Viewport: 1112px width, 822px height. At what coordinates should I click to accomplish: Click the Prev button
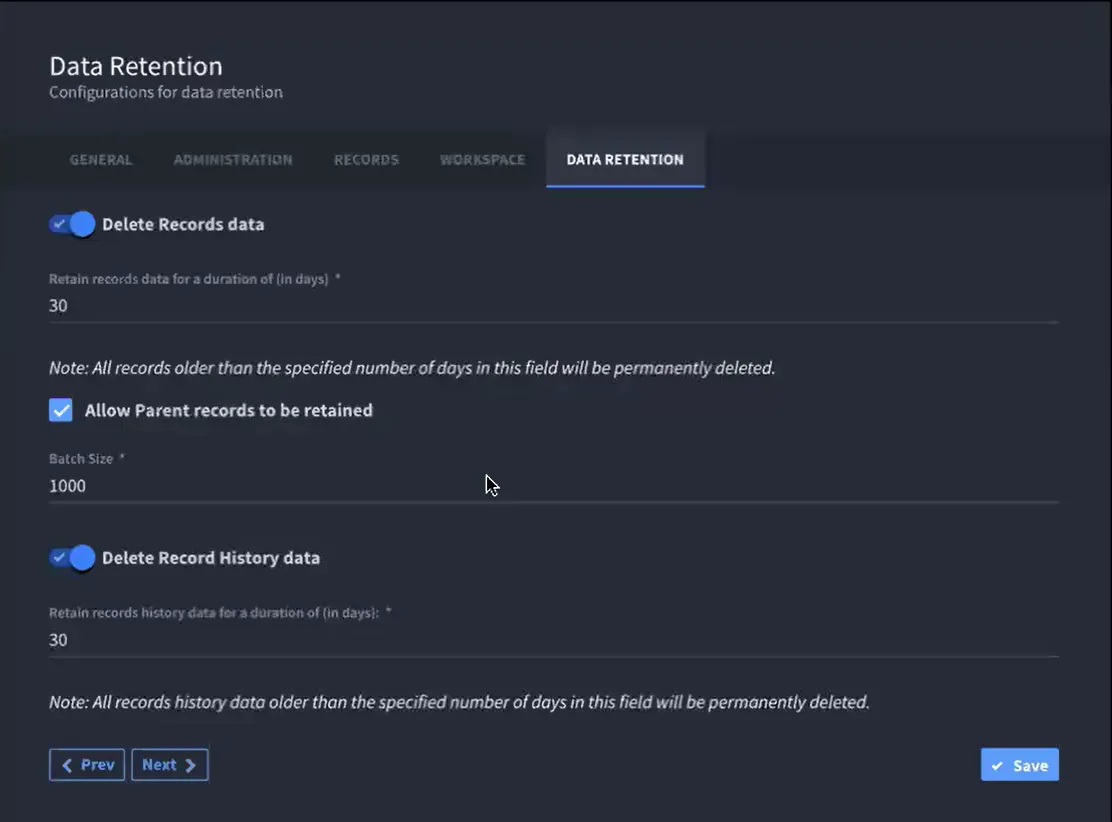(x=87, y=765)
